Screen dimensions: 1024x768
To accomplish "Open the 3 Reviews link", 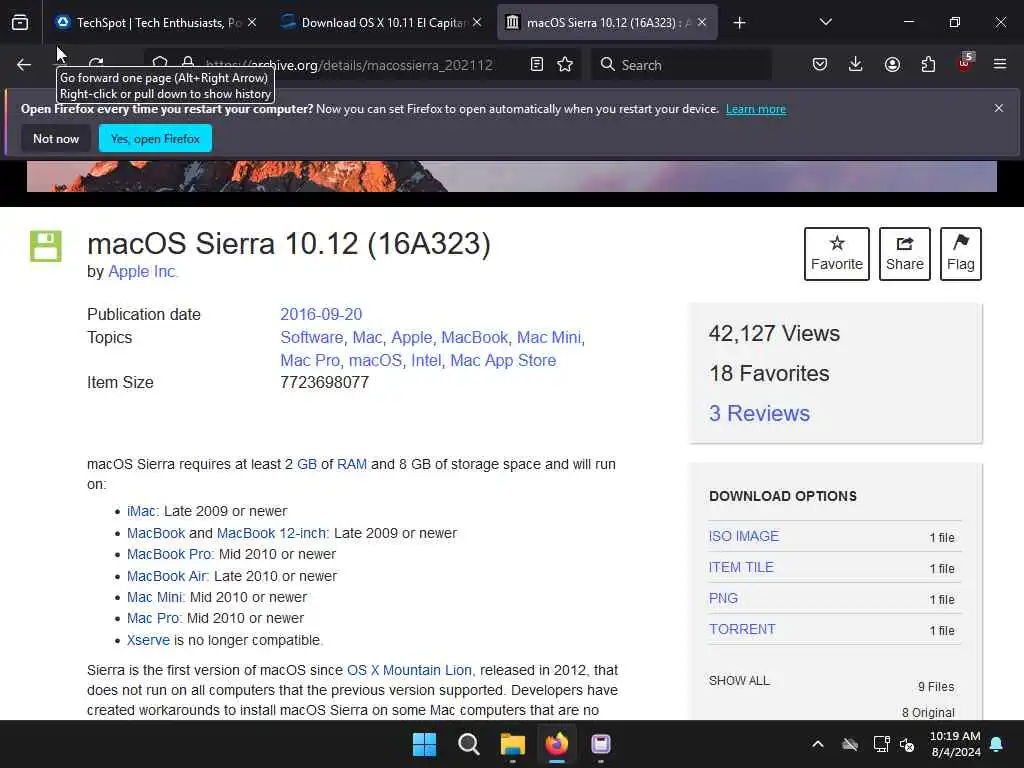I will [x=759, y=413].
